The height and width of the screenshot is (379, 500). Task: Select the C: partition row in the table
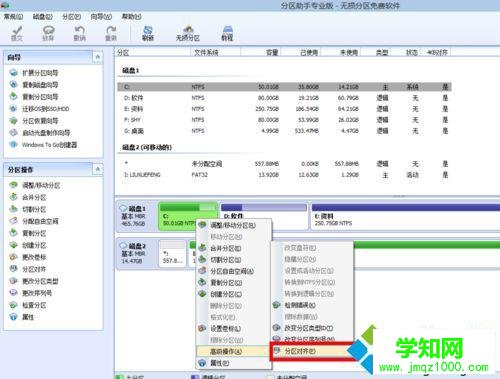coord(284,87)
